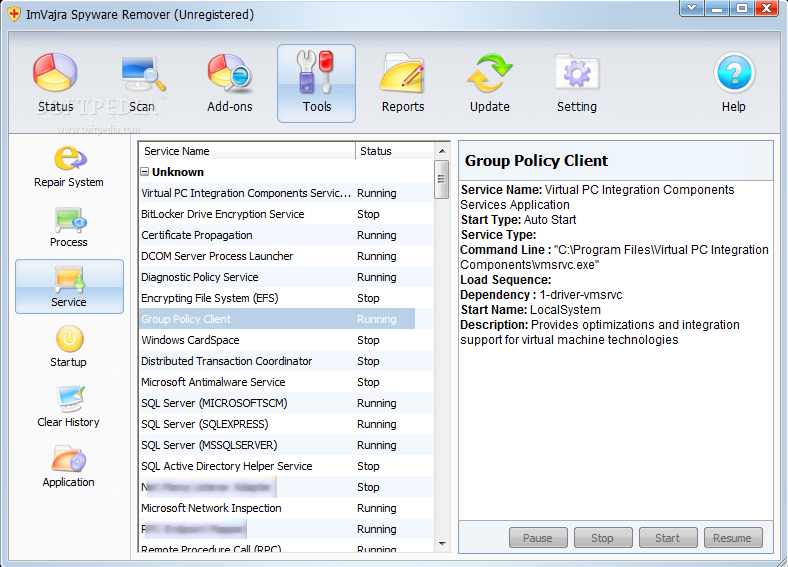Click the service list scroll up arrow

[442, 151]
